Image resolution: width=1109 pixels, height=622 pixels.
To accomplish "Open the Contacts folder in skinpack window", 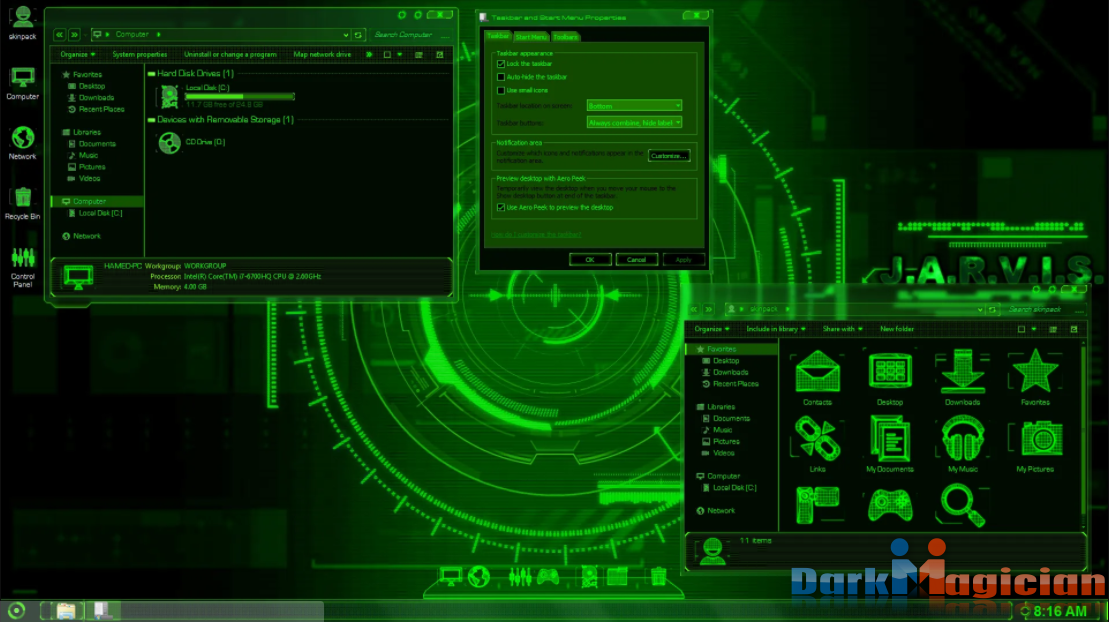I will coord(818,377).
